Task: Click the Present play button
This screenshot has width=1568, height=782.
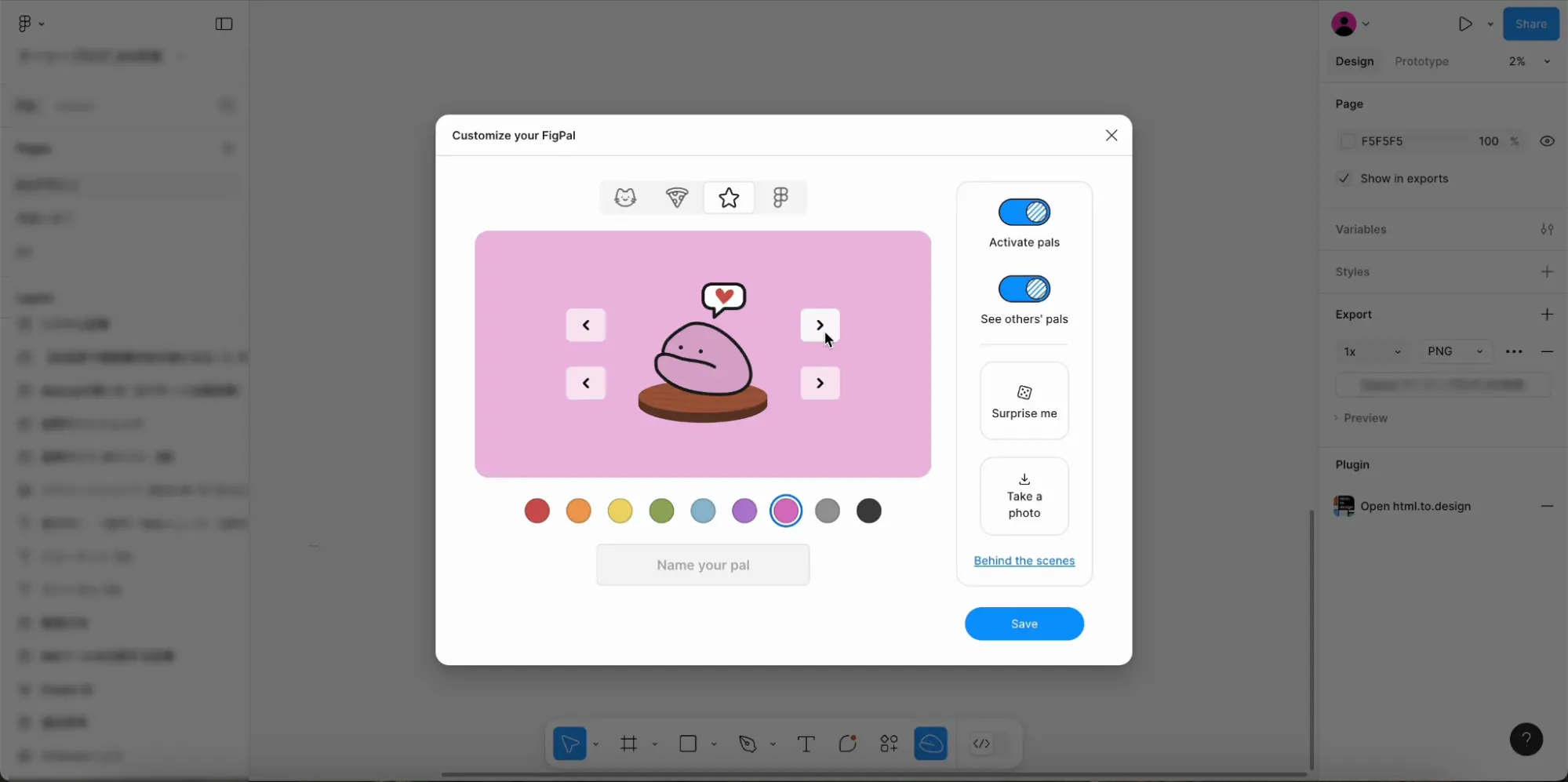Action: point(1465,24)
